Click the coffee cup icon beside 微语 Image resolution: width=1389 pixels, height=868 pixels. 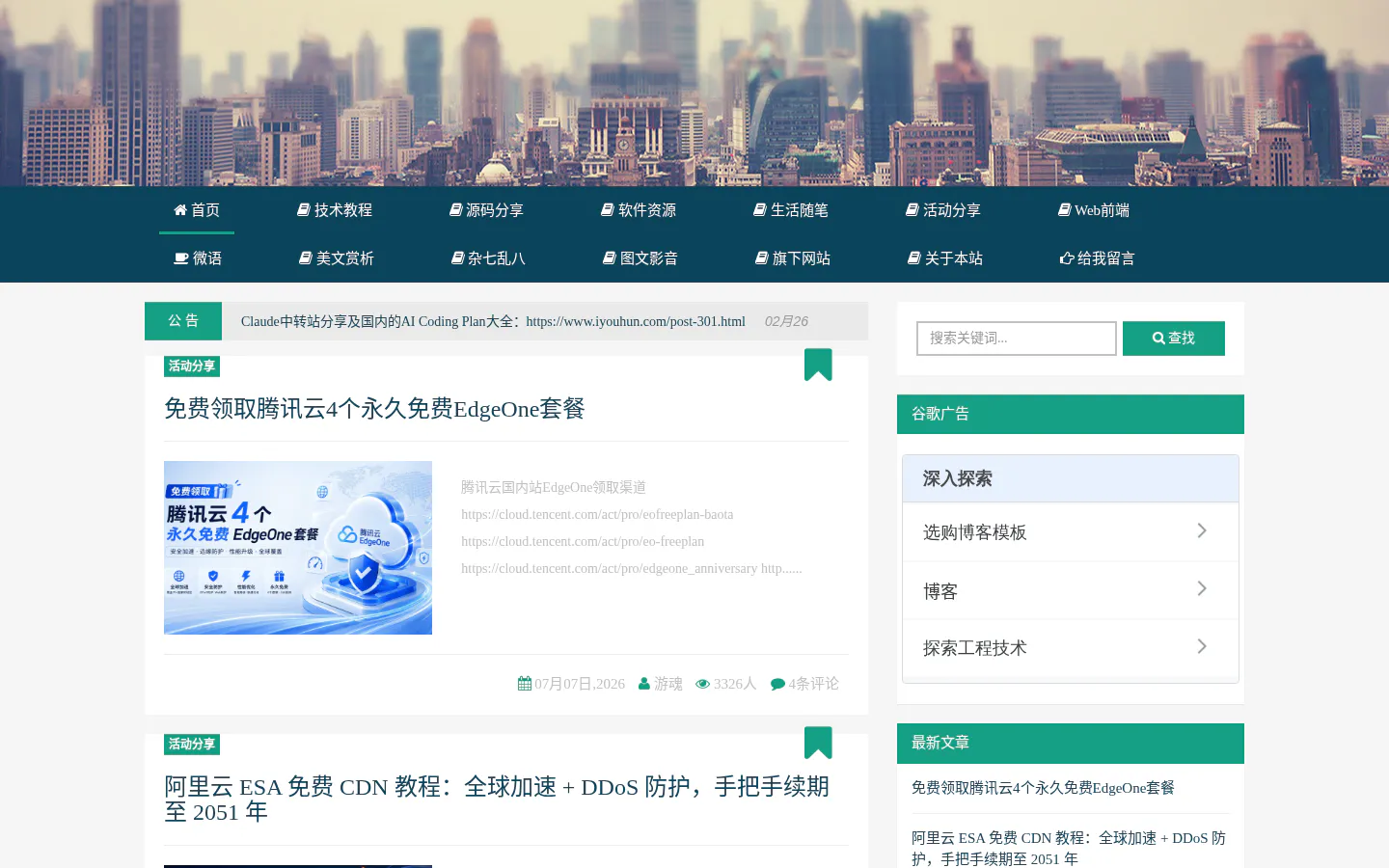[181, 258]
